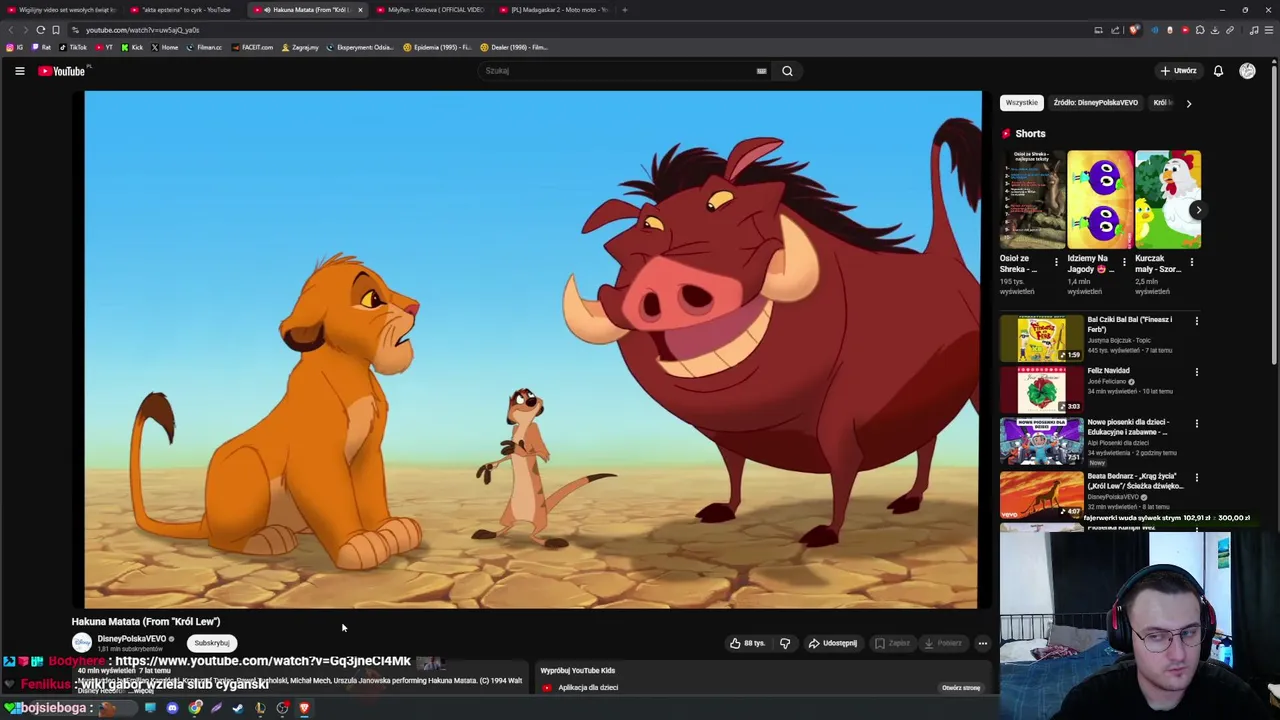Open the YouTube hamburger guide menu
Viewport: 1280px width, 720px height.
coord(19,71)
